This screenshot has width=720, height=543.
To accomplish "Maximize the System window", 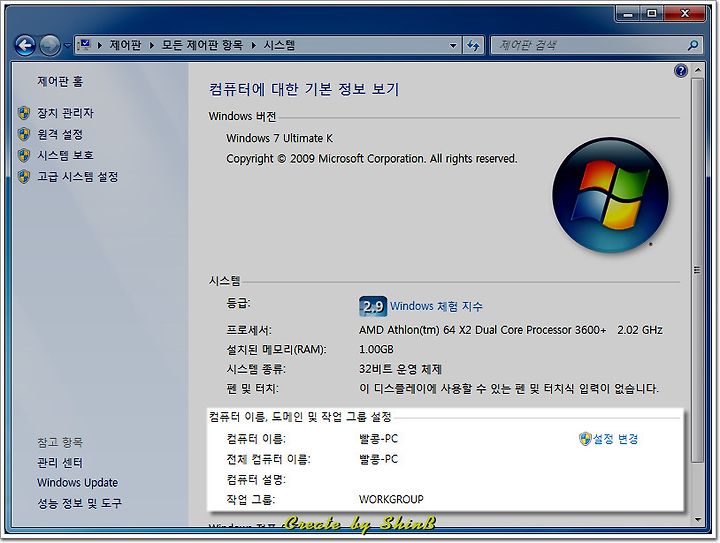I will pyautogui.click(x=652, y=14).
